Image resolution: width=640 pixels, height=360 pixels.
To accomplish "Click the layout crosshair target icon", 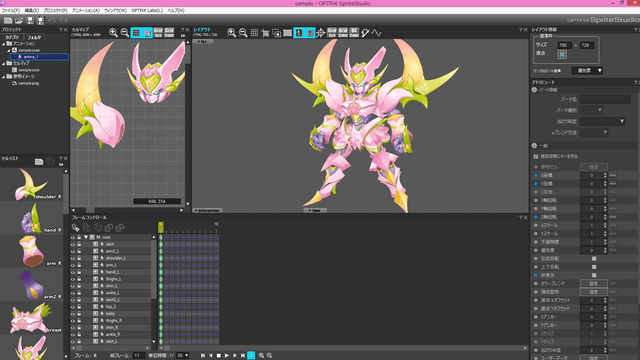I will tap(320, 33).
